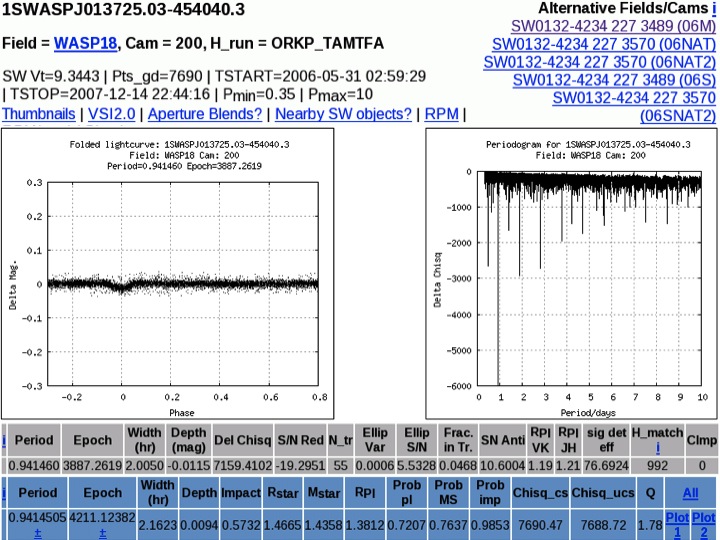720x540 pixels.
Task: Click info icon in blue table header
Action: point(4,492)
